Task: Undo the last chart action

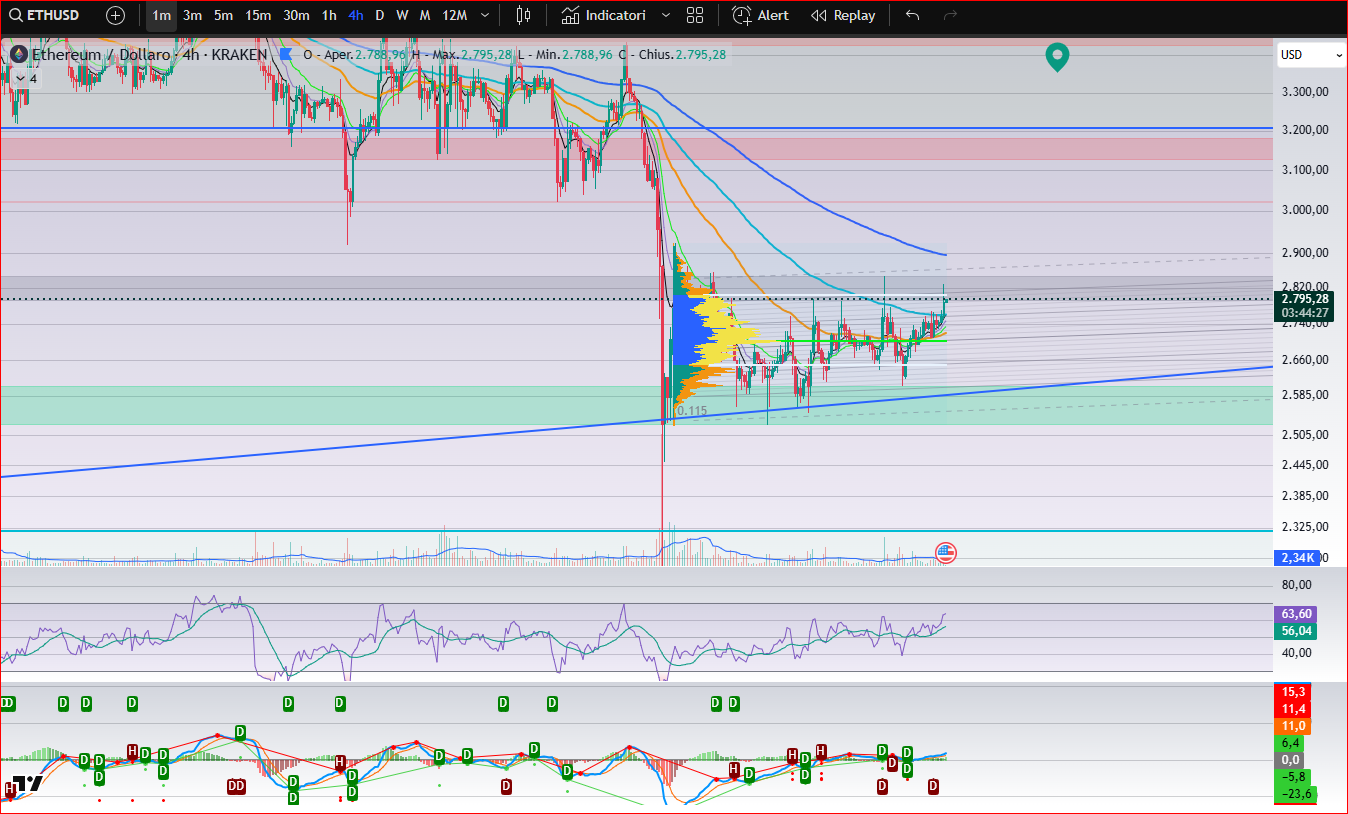Action: [x=912, y=15]
